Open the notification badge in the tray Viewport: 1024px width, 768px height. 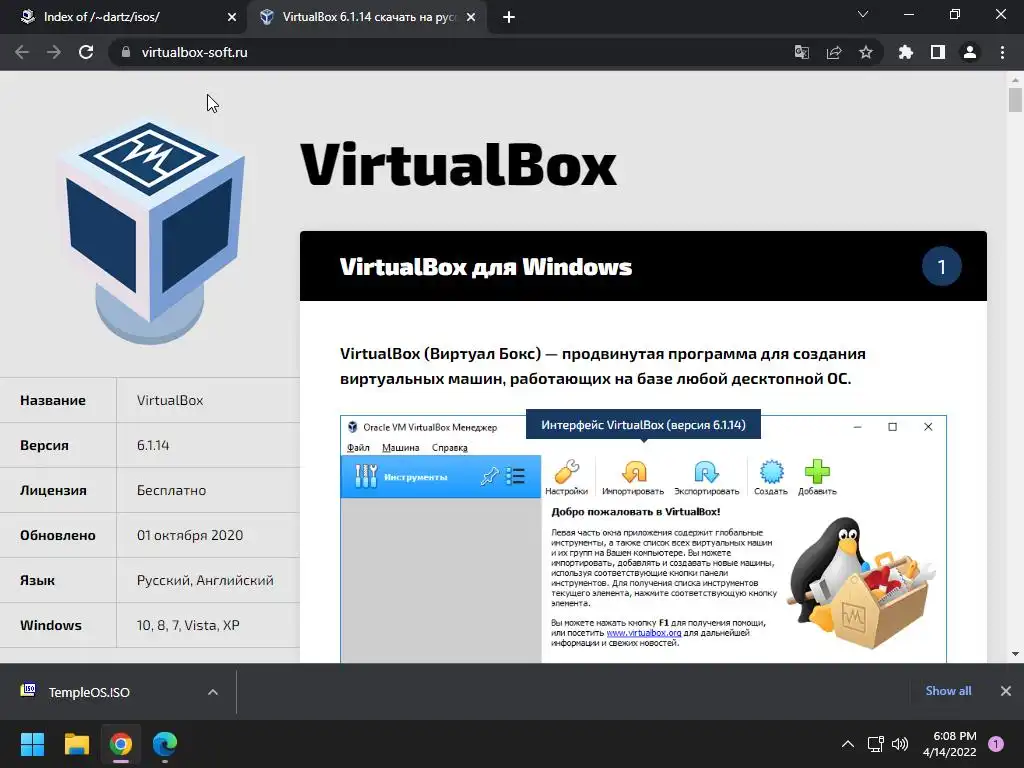point(996,743)
